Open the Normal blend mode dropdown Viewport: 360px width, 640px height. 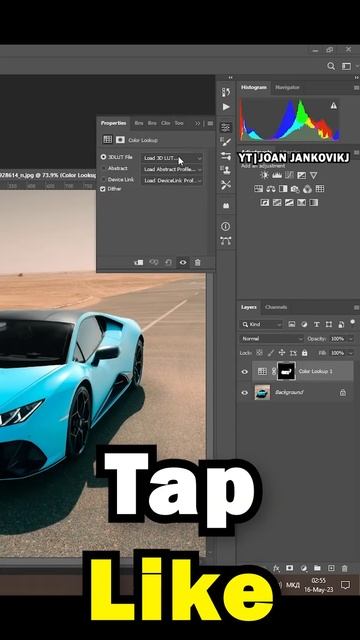coord(271,339)
